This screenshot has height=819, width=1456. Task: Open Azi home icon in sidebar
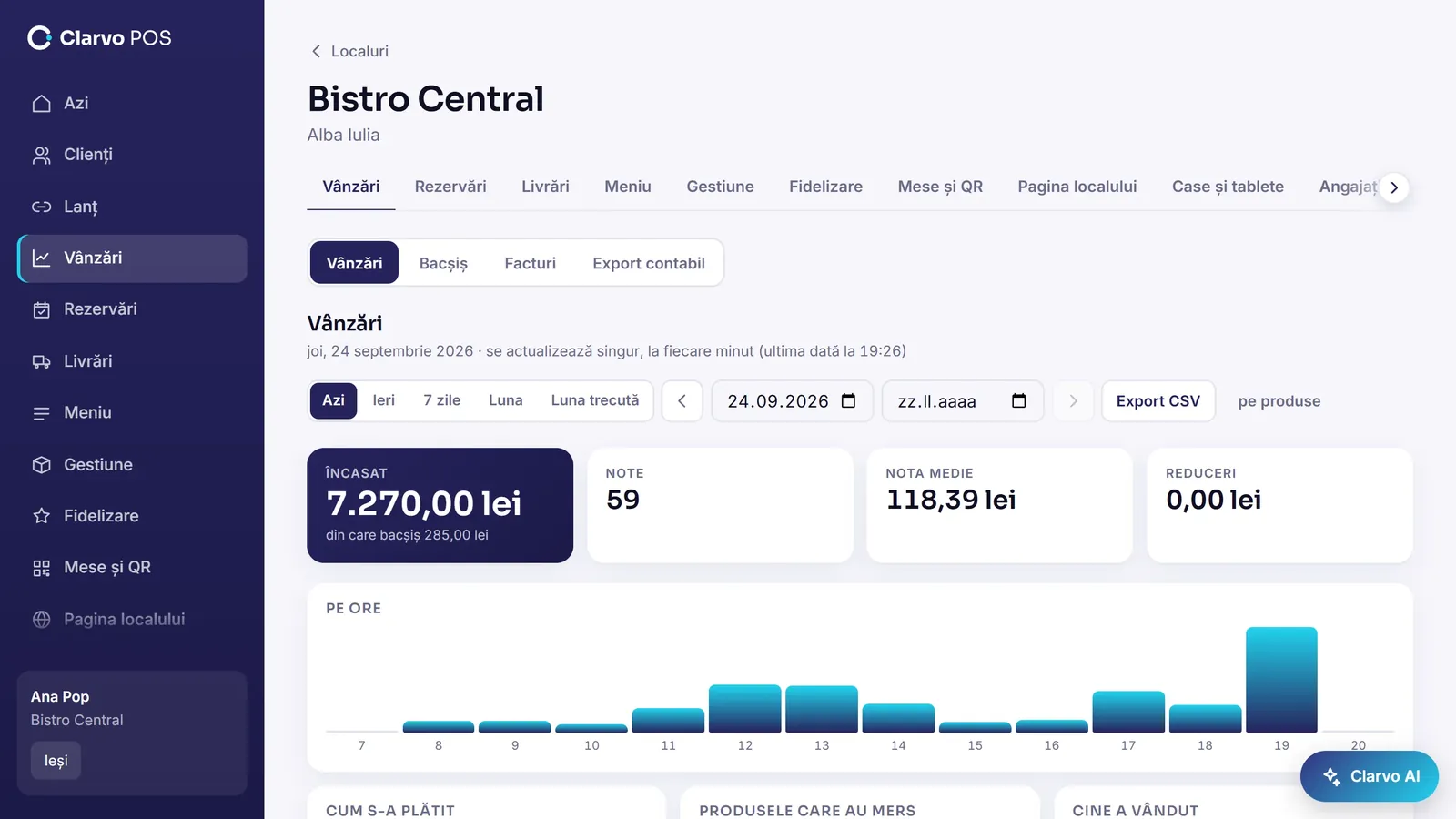point(41,104)
